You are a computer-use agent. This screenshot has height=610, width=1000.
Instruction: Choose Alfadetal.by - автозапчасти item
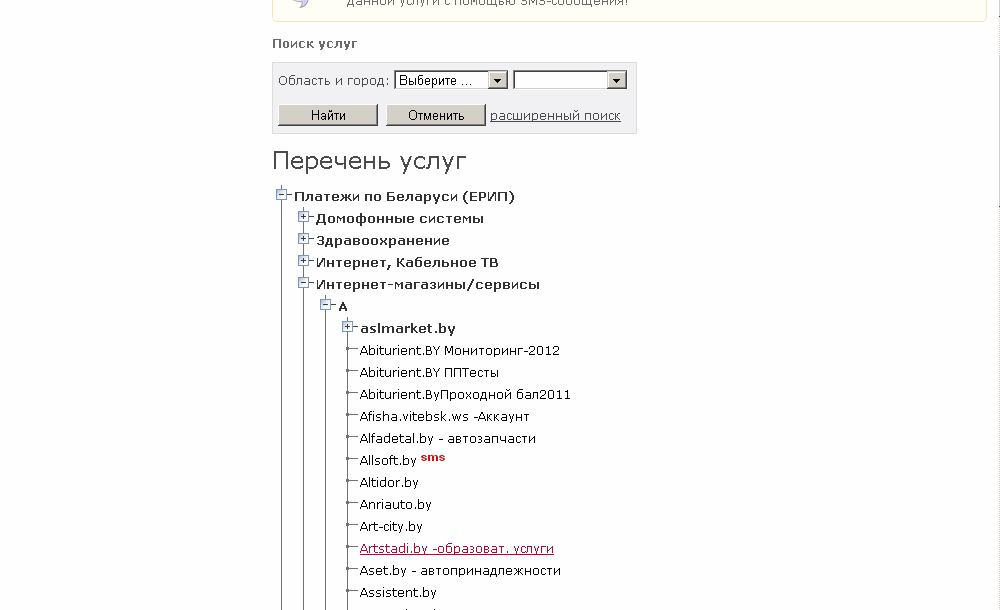pyautogui.click(x=447, y=439)
